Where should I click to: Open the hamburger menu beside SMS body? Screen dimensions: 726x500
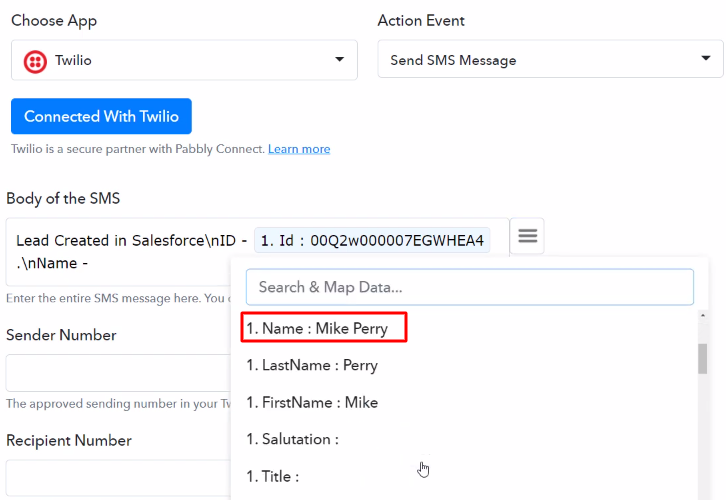pos(527,236)
